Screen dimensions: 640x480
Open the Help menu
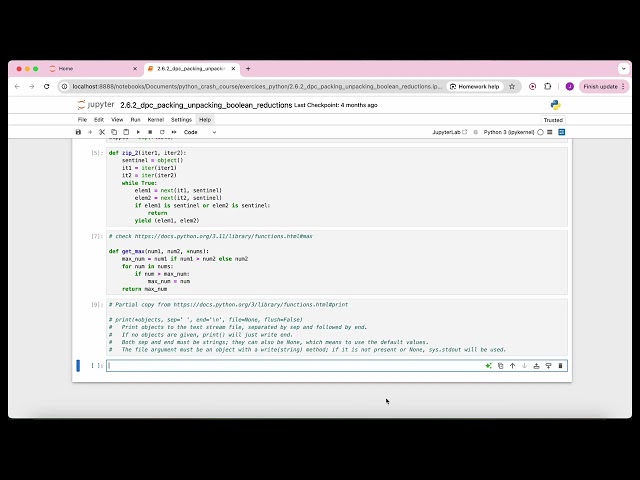205,120
